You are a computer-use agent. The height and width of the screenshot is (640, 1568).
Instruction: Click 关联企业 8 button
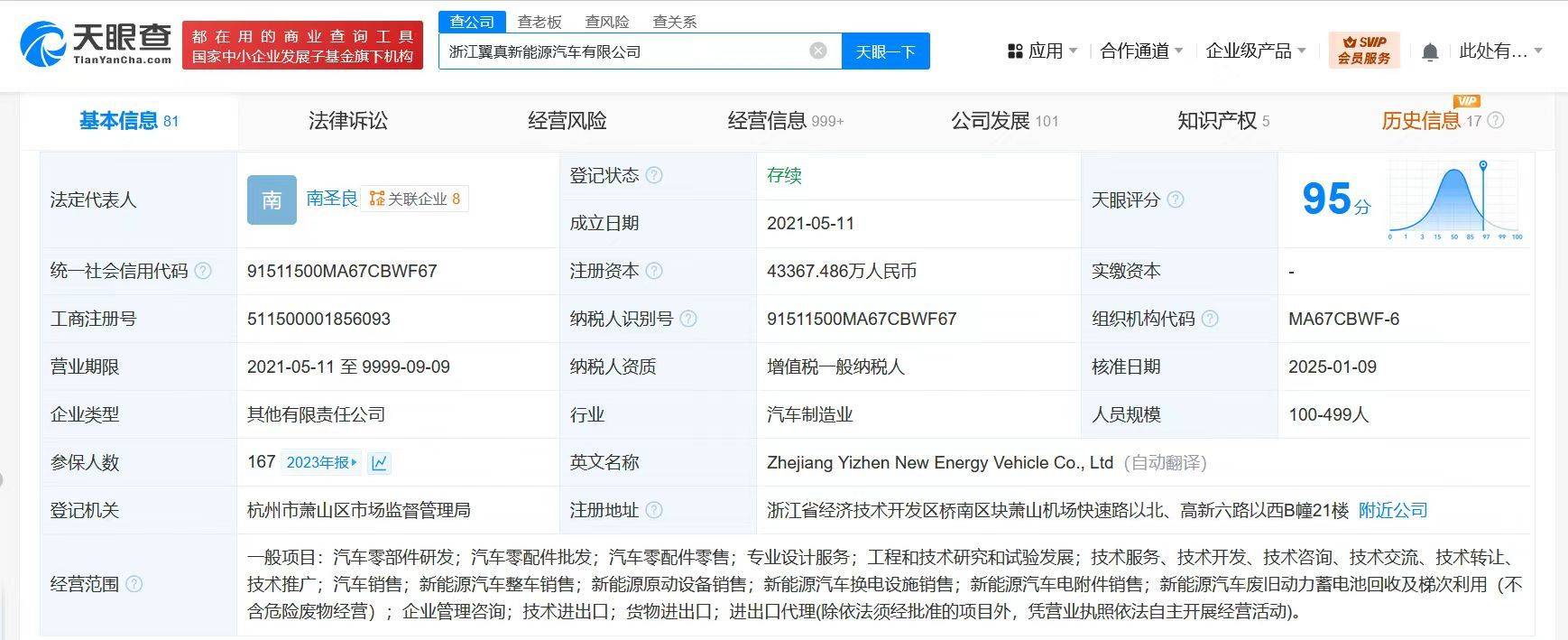pyautogui.click(x=415, y=199)
